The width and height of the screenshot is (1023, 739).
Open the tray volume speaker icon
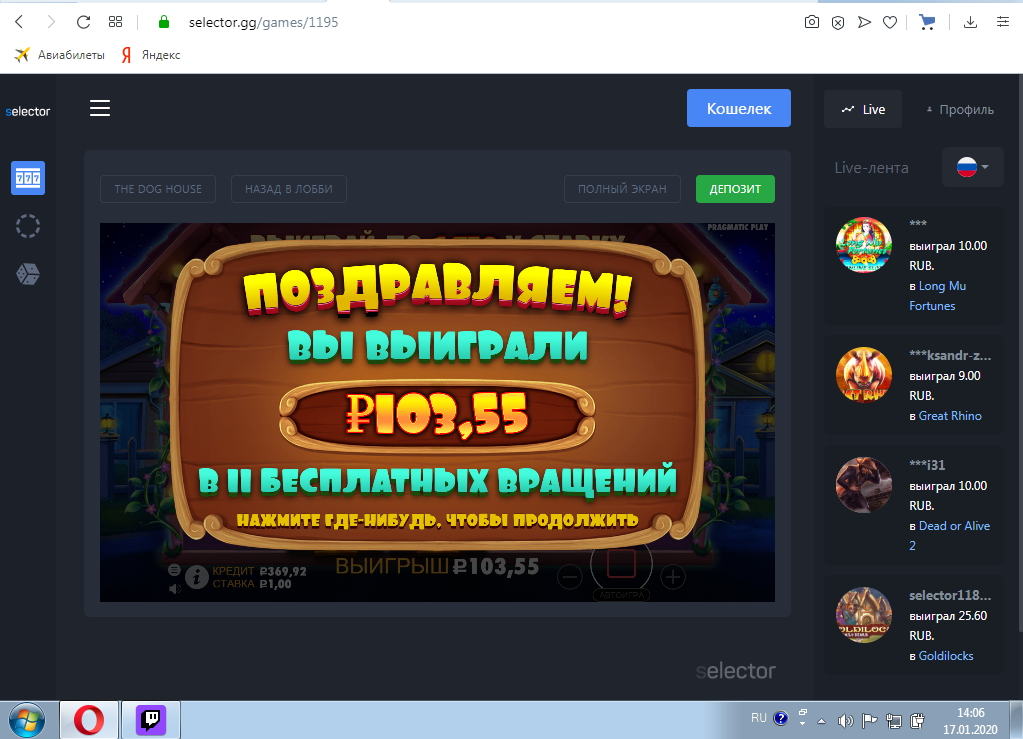click(x=845, y=721)
